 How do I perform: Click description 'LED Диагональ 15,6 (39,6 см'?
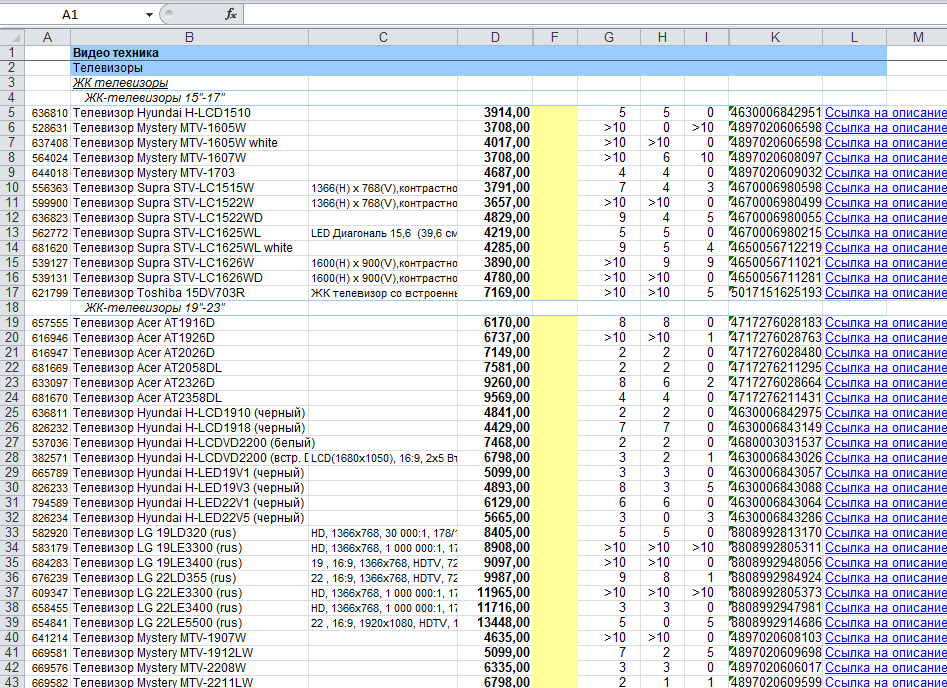pyautogui.click(x=383, y=233)
